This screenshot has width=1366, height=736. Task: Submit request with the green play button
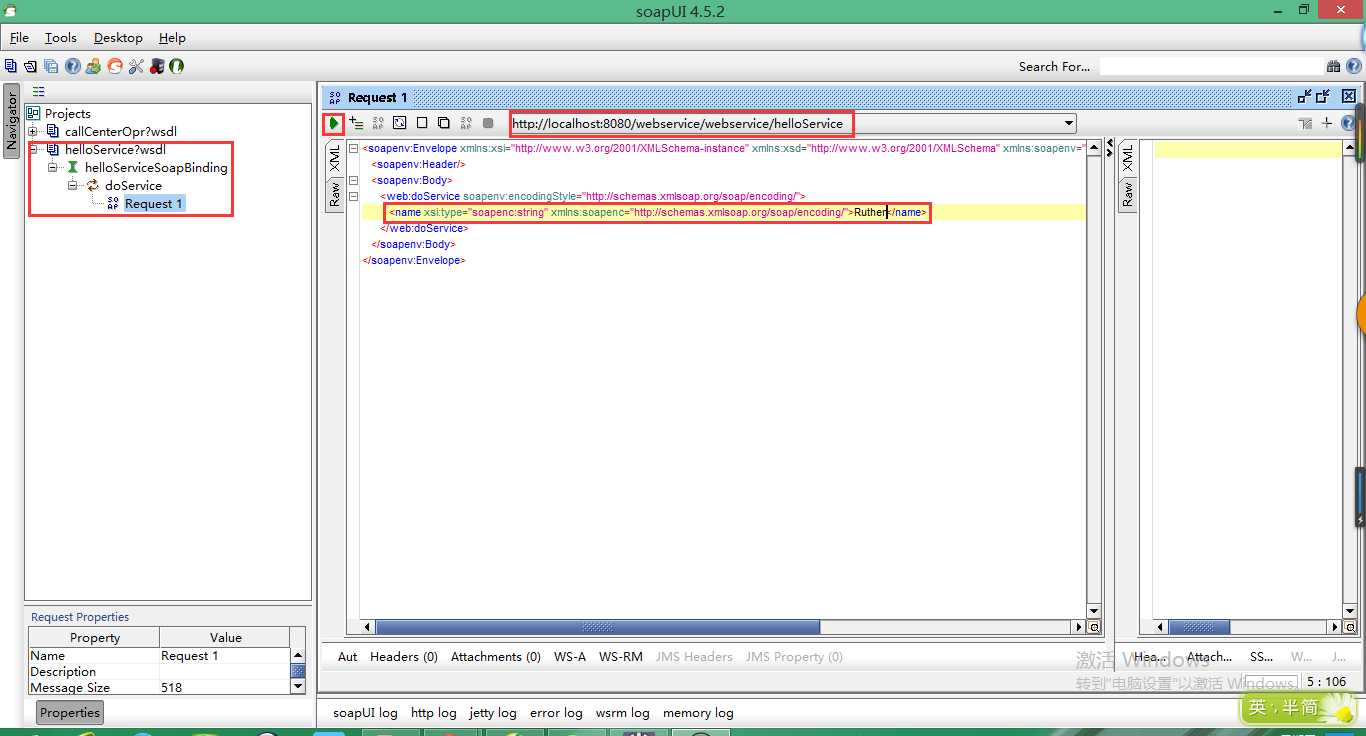pos(334,123)
